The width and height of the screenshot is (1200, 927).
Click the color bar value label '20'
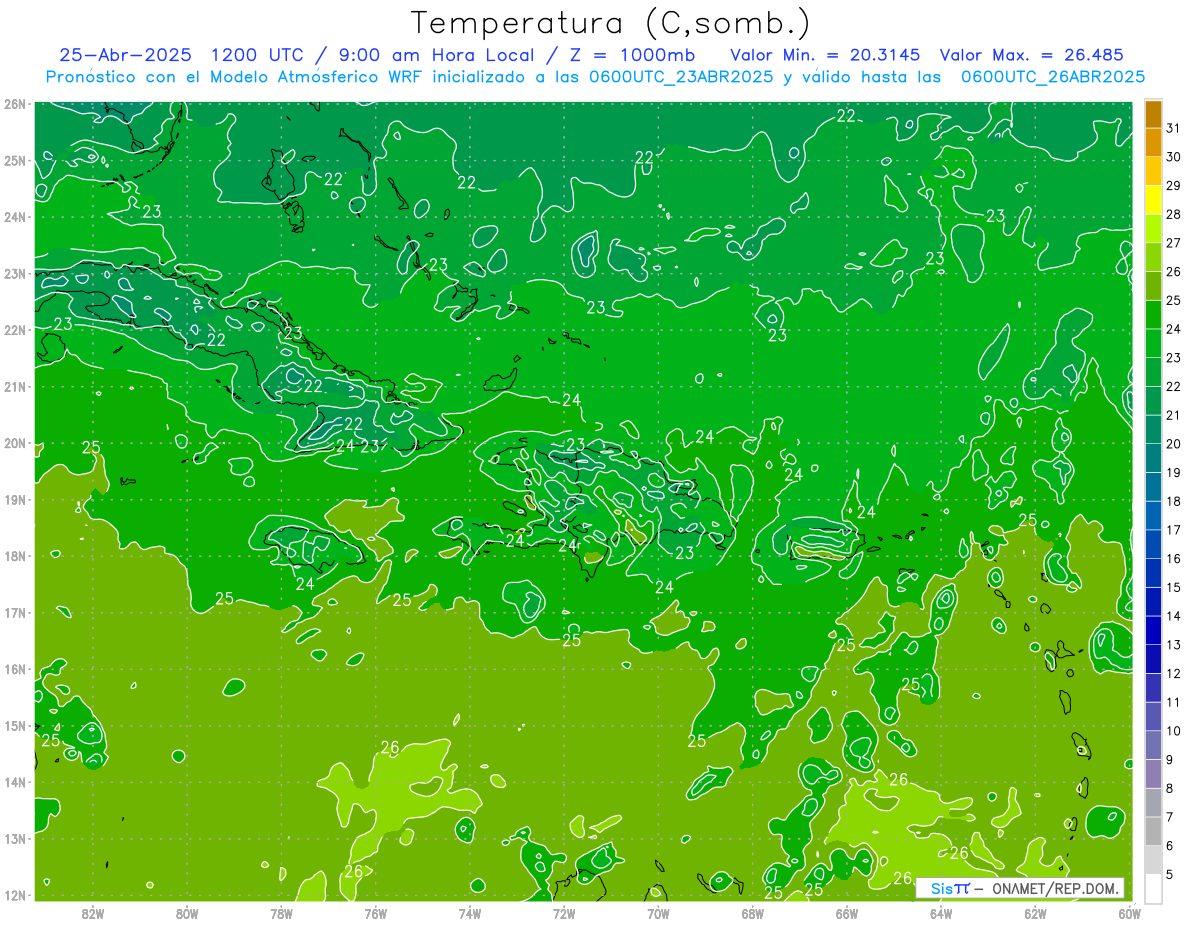click(x=1173, y=443)
